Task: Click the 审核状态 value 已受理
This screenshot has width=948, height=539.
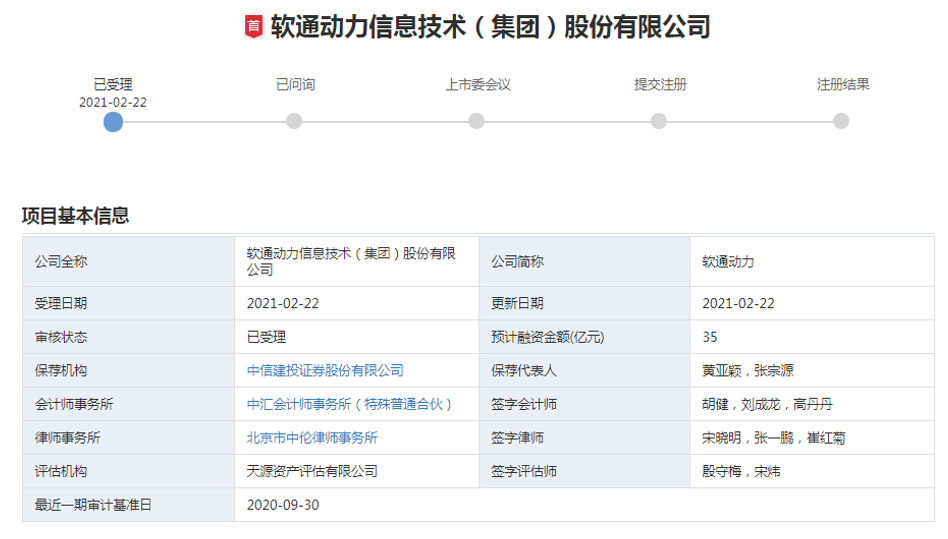Action: point(267,337)
